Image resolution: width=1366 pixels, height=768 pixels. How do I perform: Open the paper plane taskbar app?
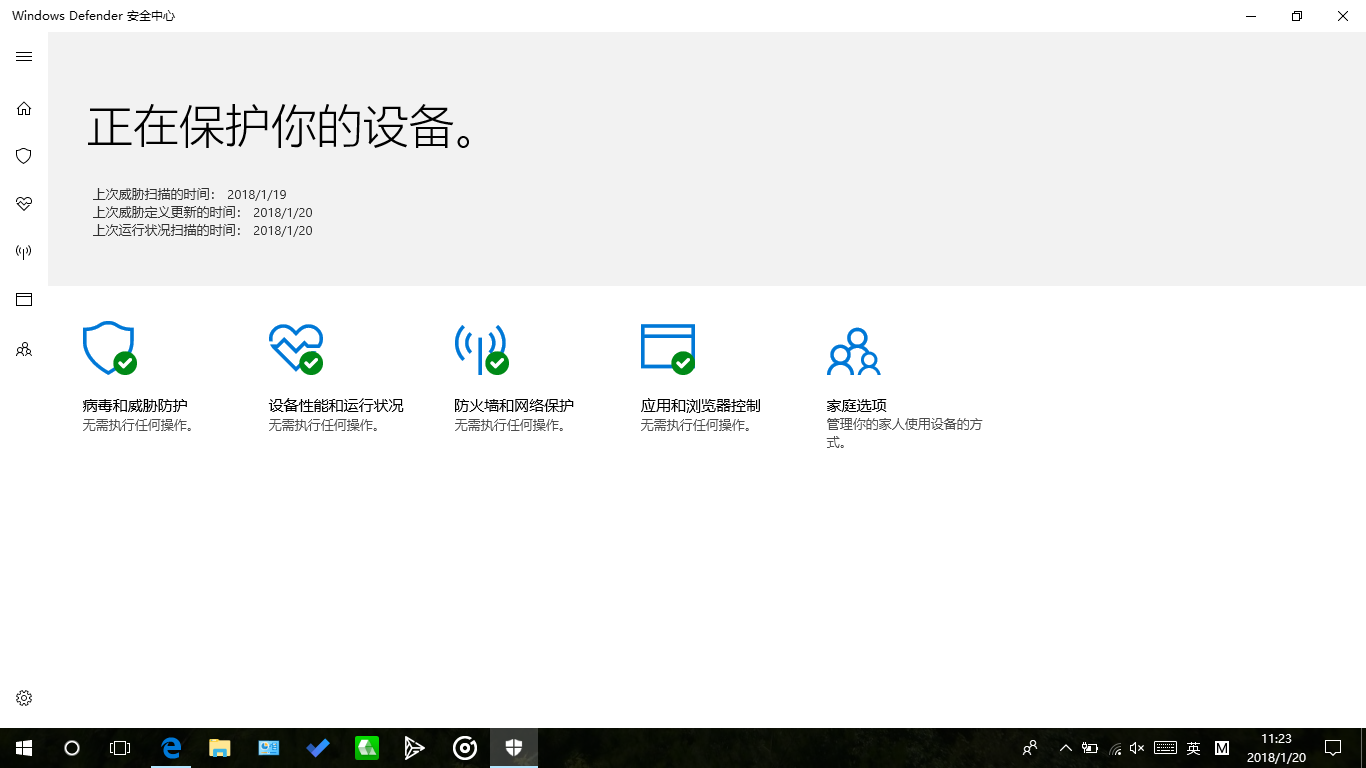coord(415,748)
